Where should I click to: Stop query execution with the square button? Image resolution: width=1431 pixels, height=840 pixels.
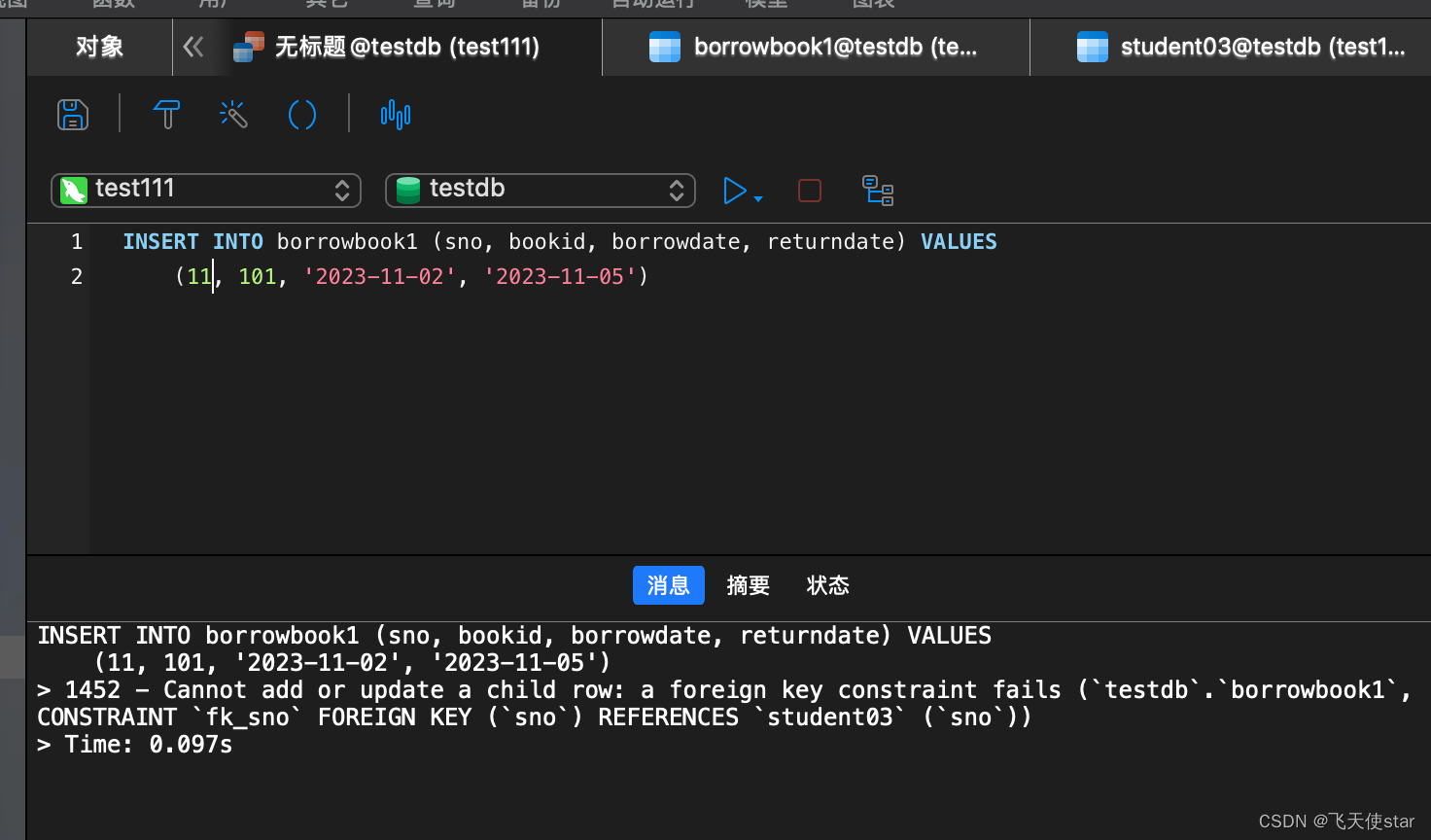click(x=810, y=191)
